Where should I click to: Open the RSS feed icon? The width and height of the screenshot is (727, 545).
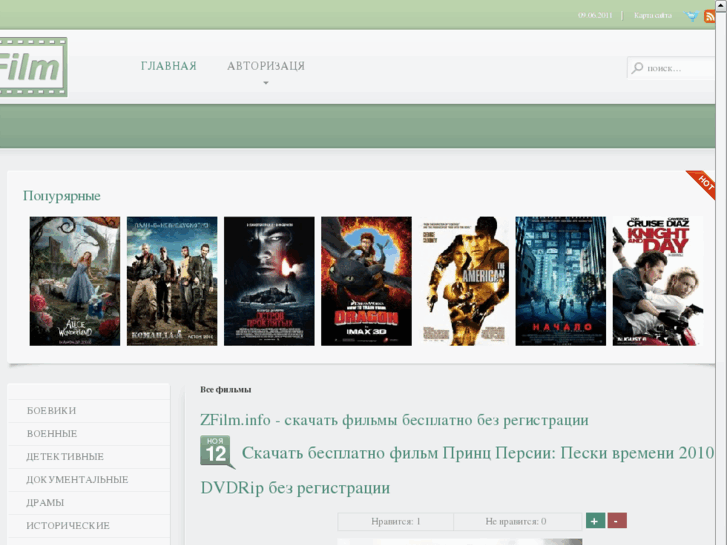[x=710, y=16]
